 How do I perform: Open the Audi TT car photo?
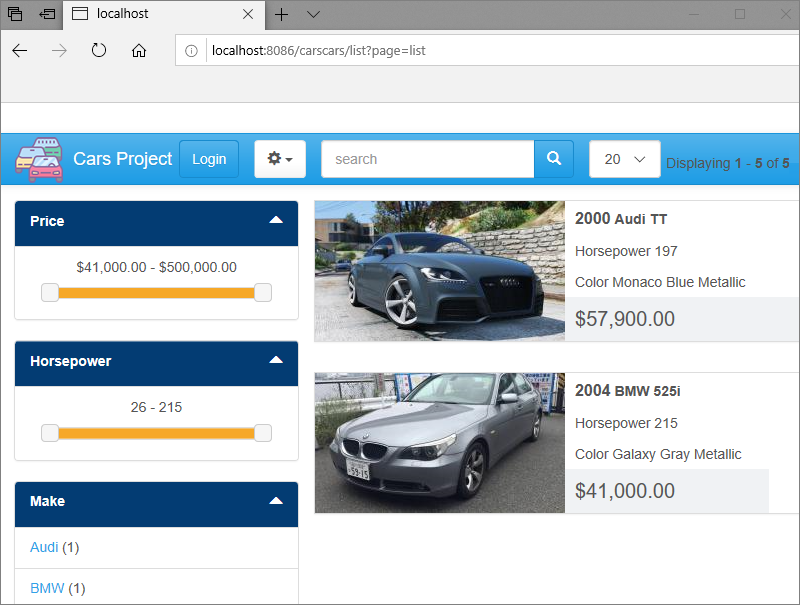click(440, 271)
